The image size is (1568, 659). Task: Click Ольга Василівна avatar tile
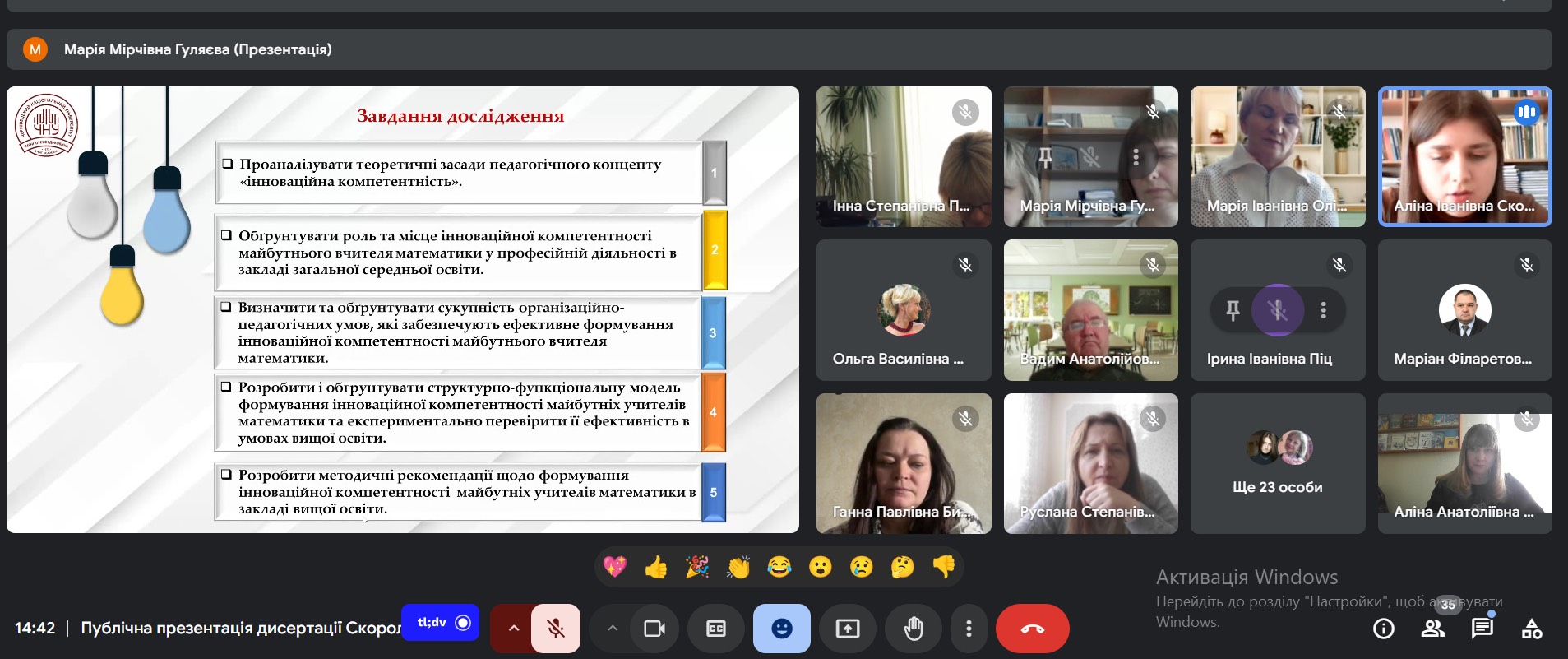click(904, 310)
